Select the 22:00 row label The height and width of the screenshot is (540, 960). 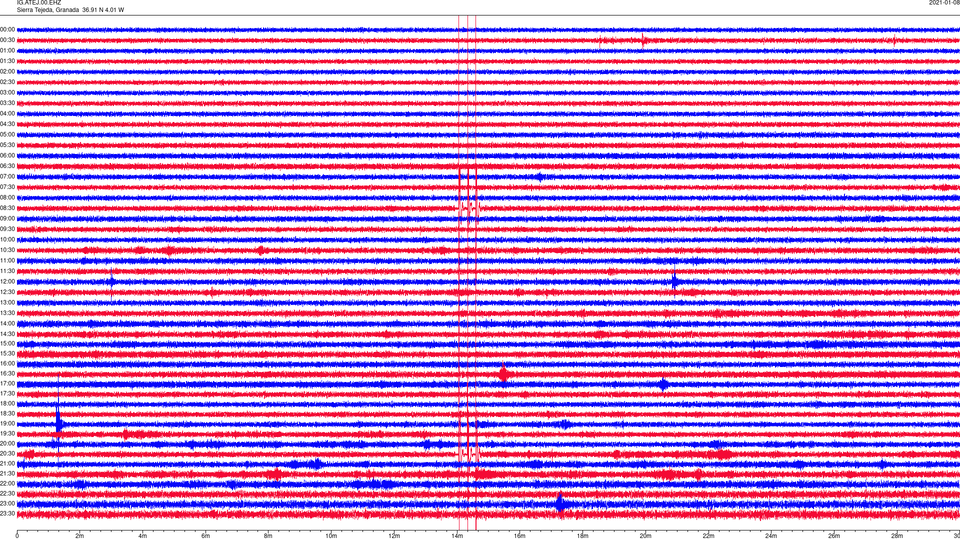point(7,484)
